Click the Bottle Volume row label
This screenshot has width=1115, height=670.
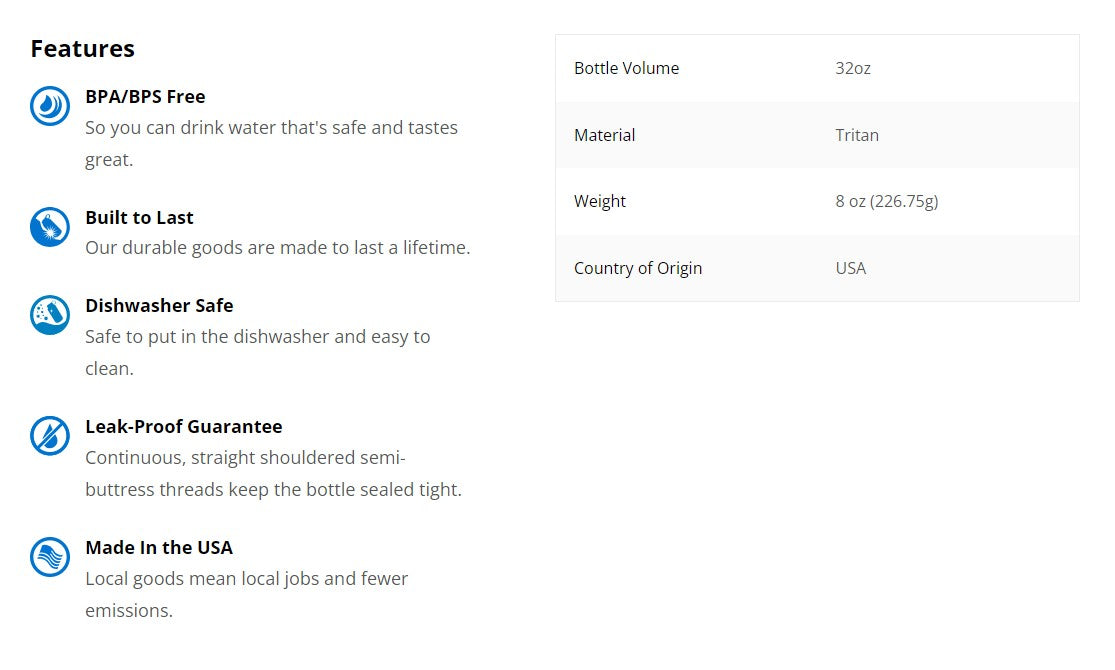pyautogui.click(x=626, y=68)
